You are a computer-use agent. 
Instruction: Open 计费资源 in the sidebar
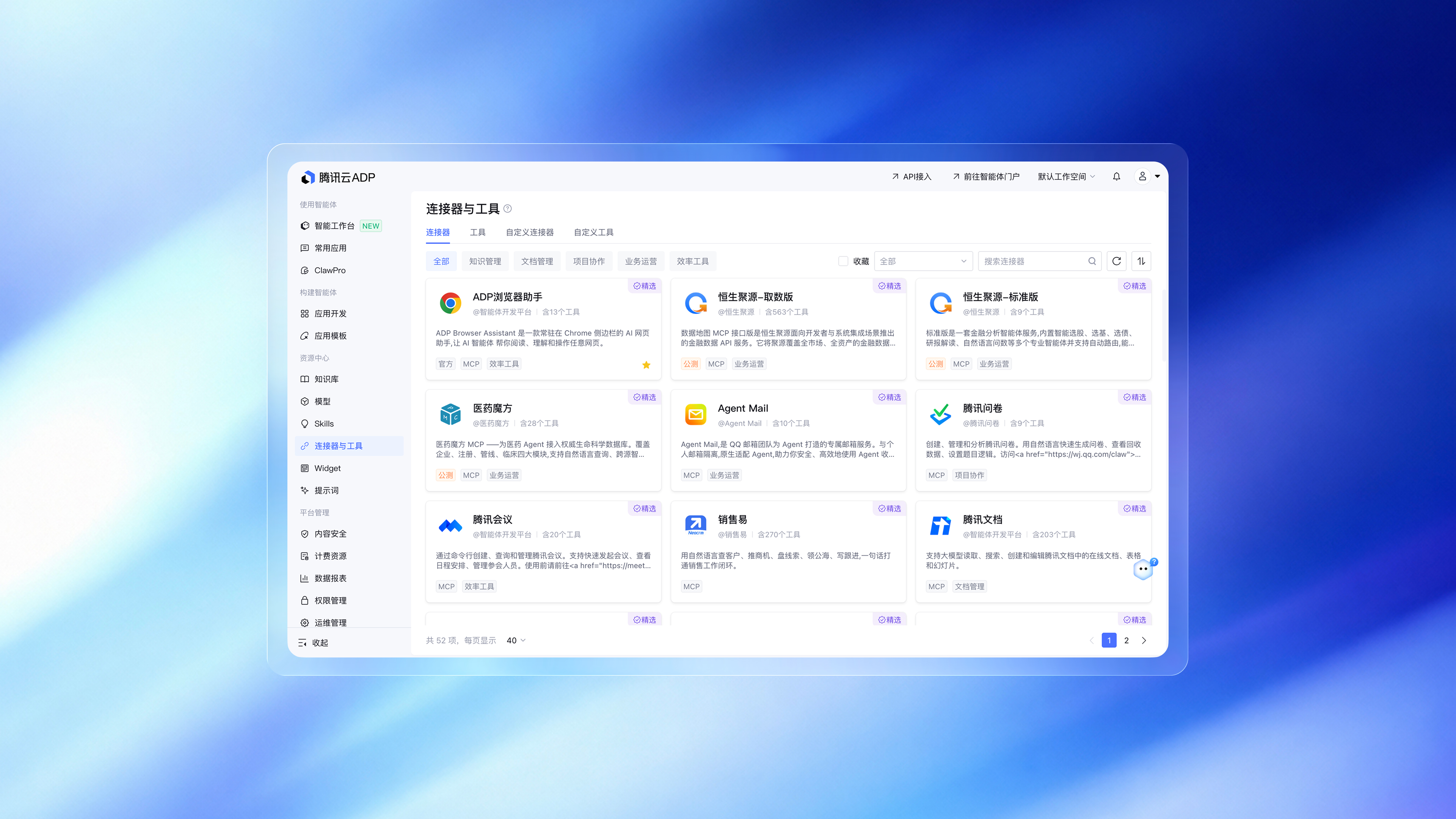(x=349, y=556)
